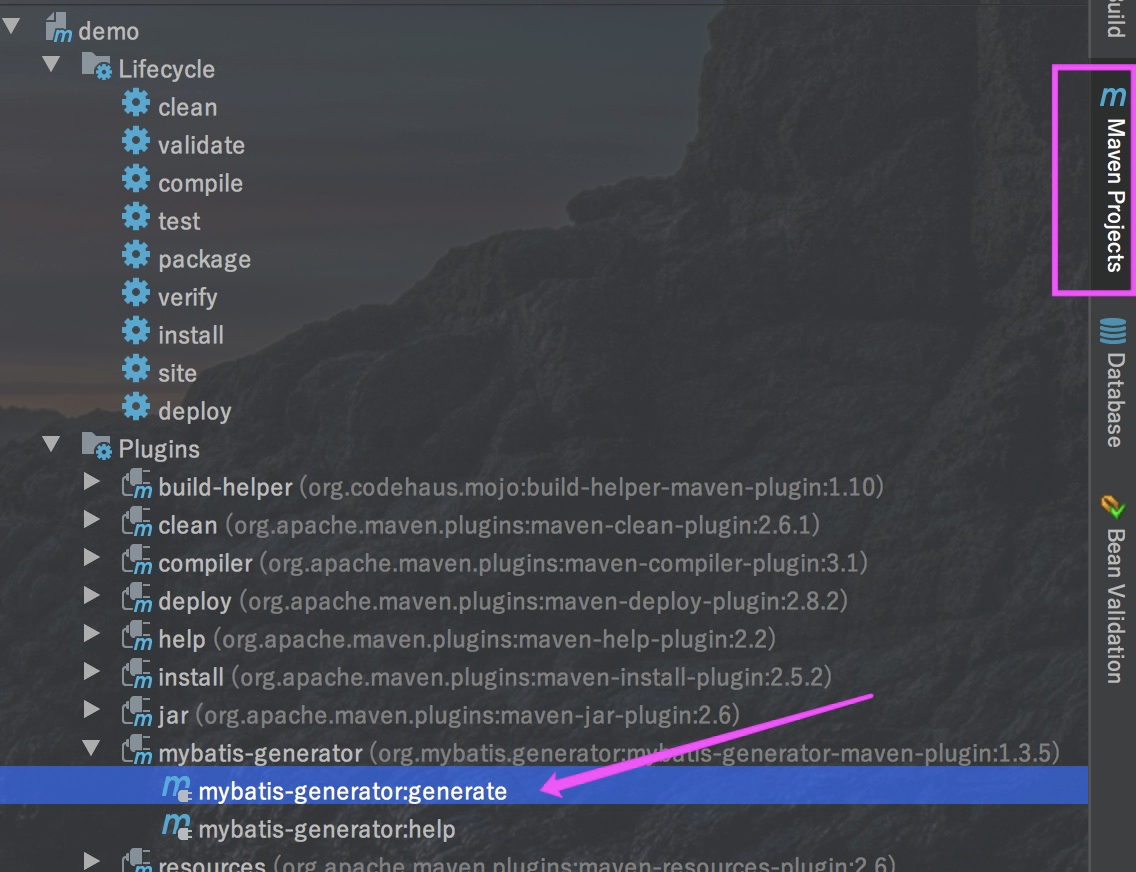The width and height of the screenshot is (1136, 872).
Task: Expand the deploy plugin node
Action: click(x=91, y=595)
